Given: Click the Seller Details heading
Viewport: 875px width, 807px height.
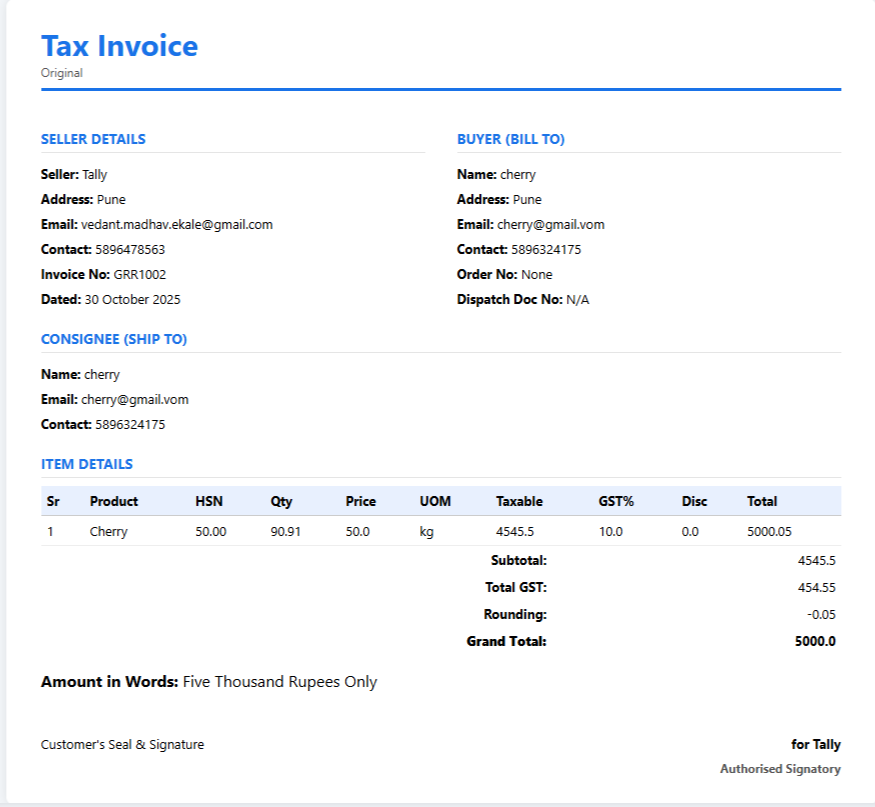Looking at the screenshot, I should coord(93,140).
